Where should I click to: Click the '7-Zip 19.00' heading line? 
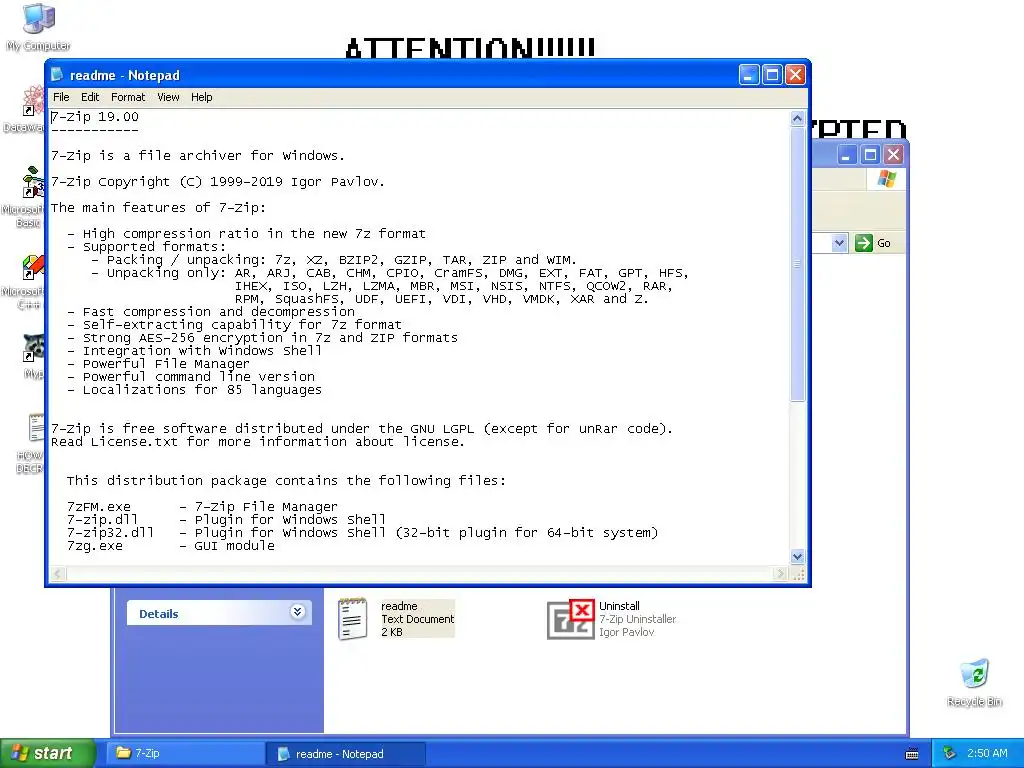95,117
